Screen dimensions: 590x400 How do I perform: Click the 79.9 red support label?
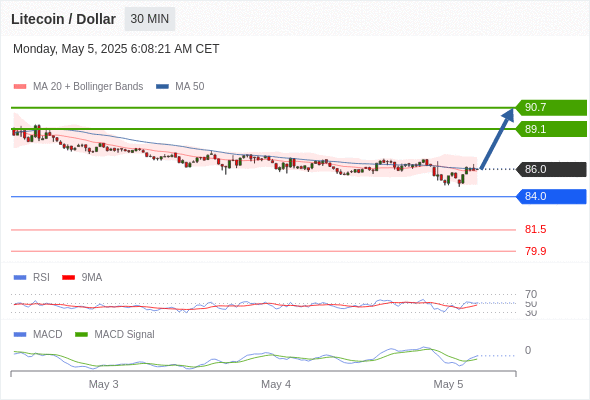(x=535, y=251)
